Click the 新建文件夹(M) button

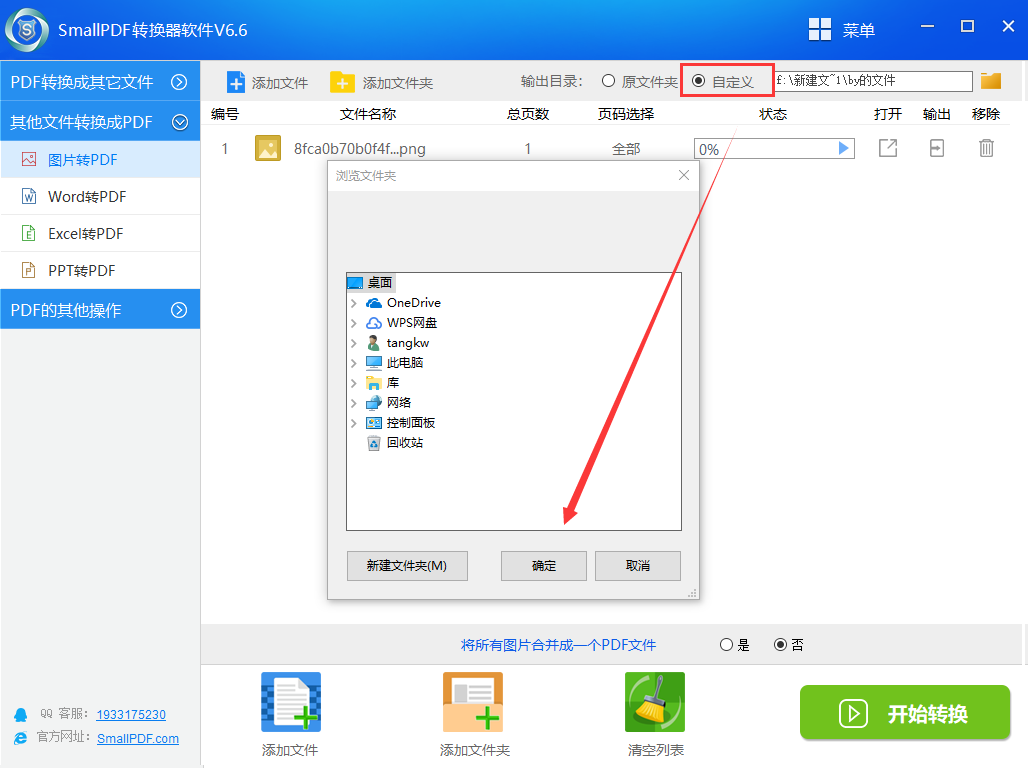(407, 566)
